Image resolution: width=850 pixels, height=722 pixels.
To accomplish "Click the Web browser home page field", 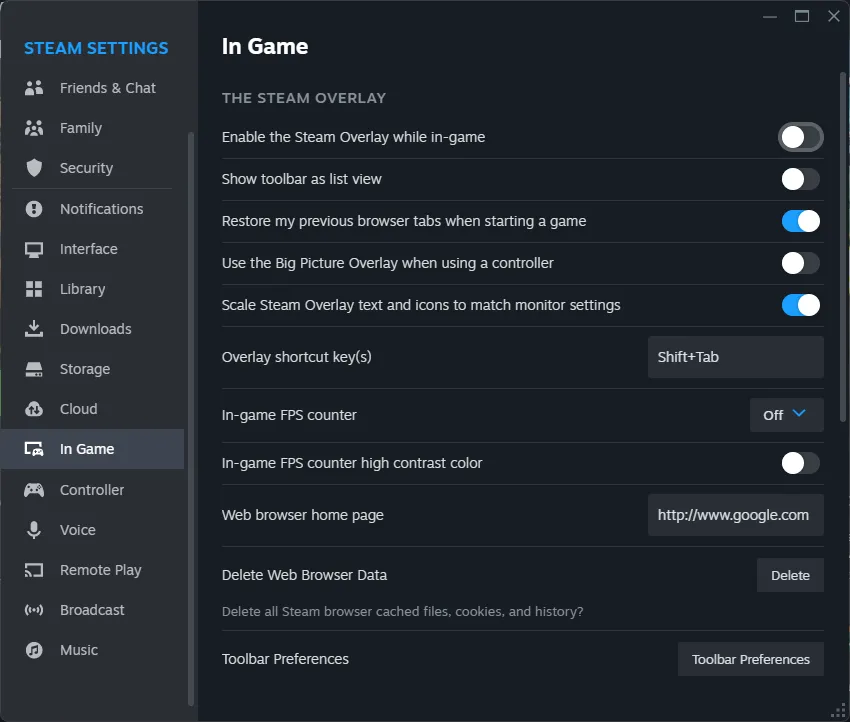I will 735,515.
